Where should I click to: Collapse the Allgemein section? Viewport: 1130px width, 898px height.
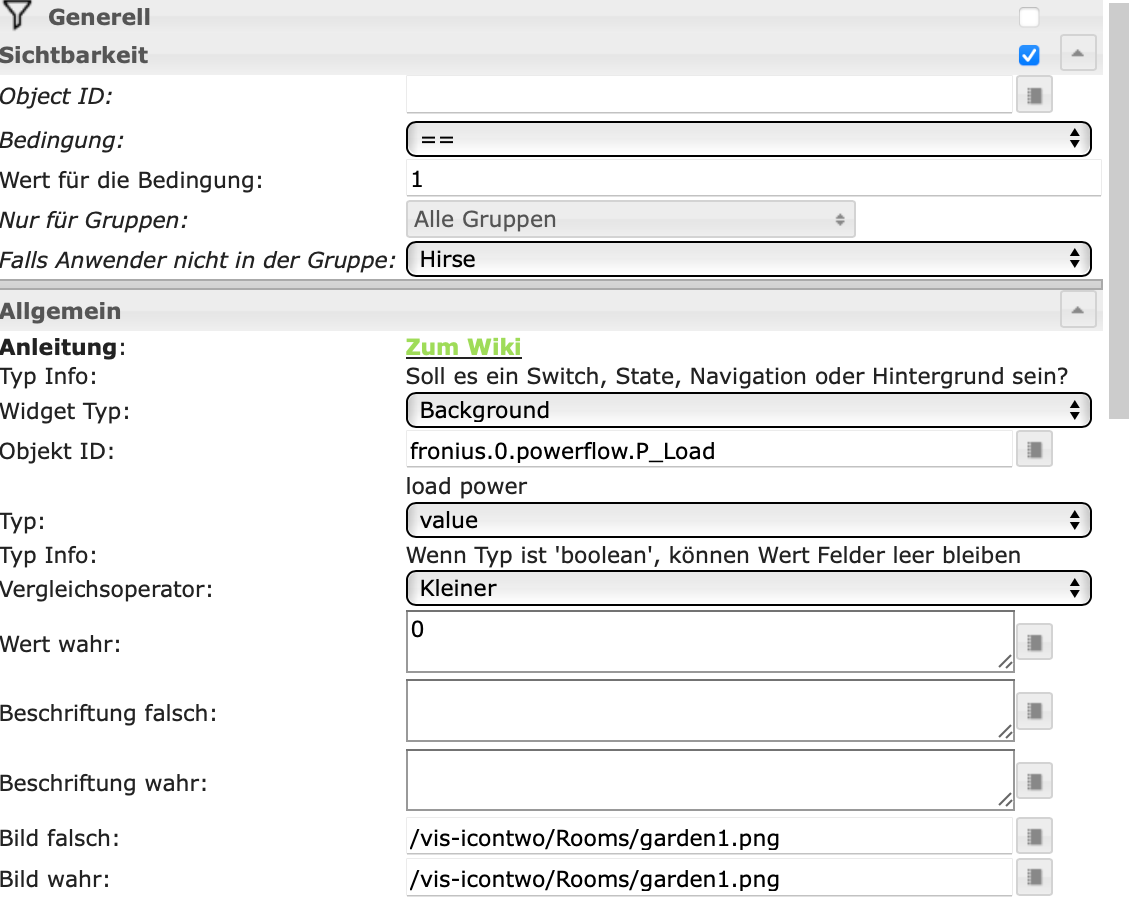coord(1078,311)
